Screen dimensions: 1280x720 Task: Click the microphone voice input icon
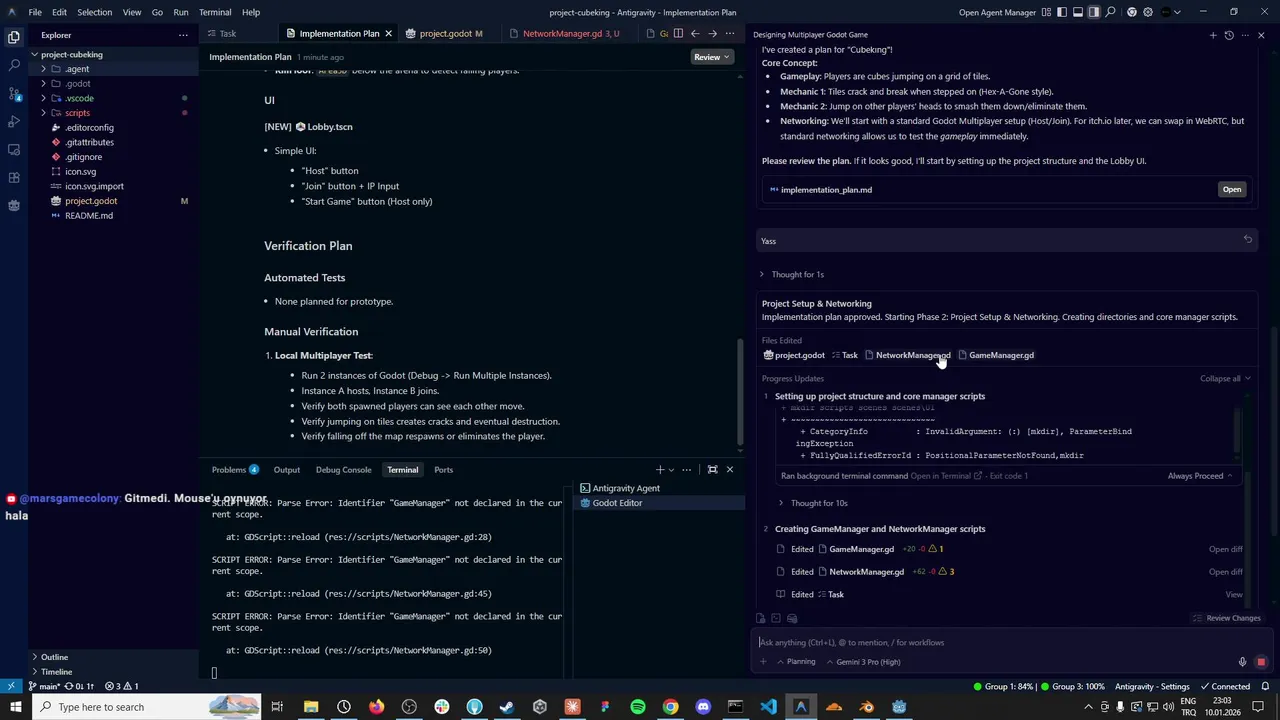[x=1243, y=662]
